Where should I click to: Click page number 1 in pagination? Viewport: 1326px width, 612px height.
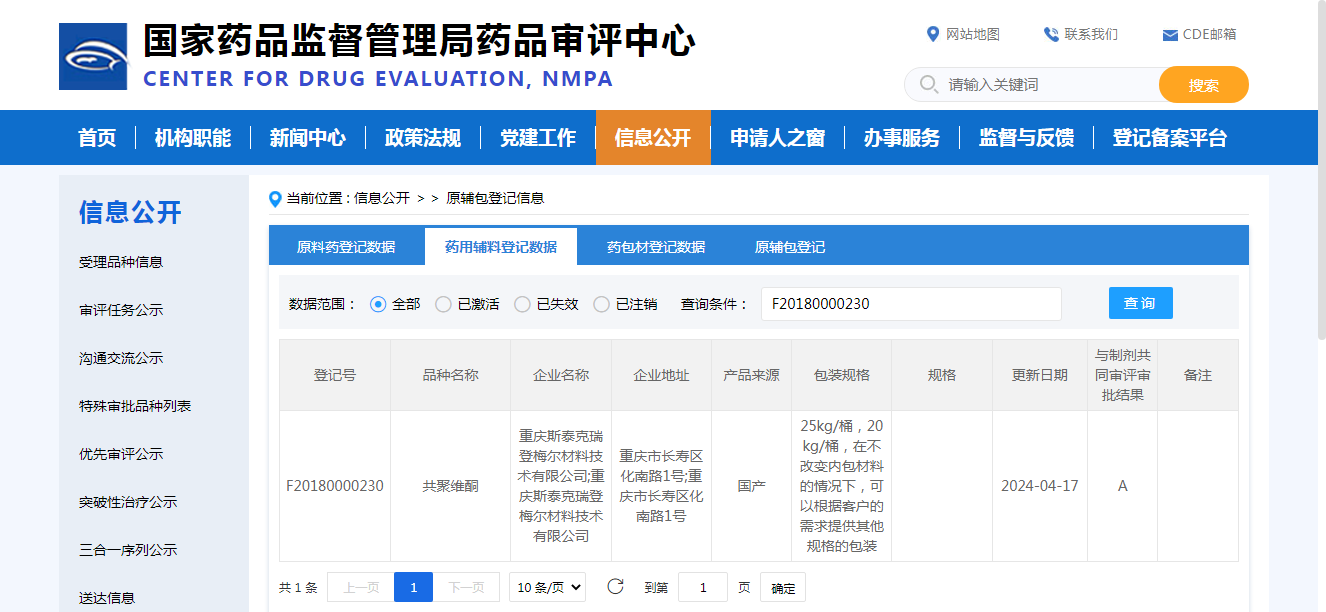[x=413, y=587]
